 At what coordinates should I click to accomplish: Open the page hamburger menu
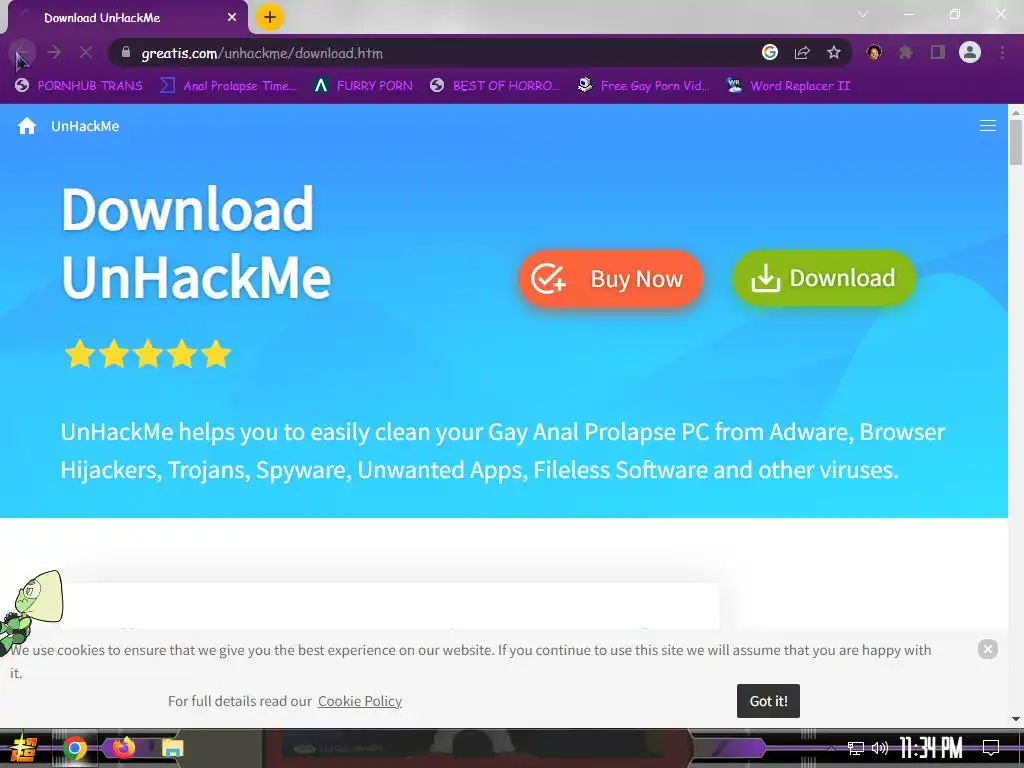[987, 125]
